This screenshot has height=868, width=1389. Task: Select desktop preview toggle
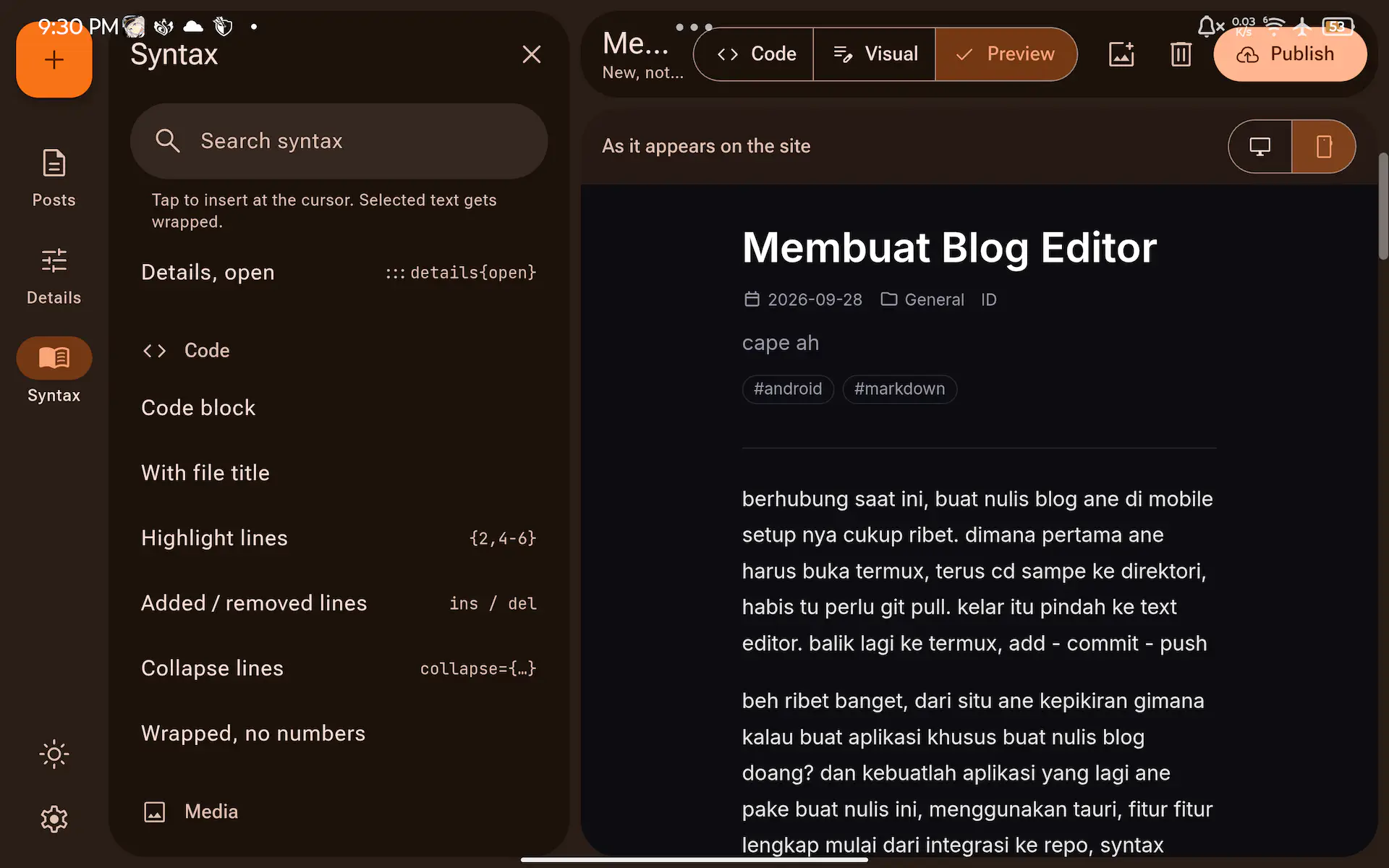click(1260, 146)
